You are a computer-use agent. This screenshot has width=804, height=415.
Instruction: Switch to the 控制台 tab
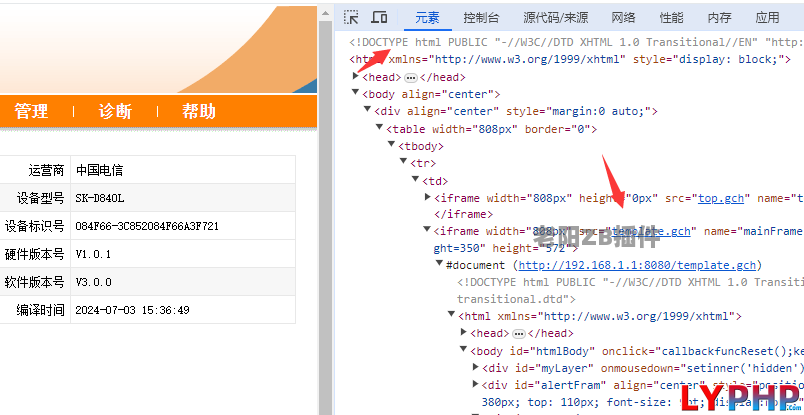481,17
